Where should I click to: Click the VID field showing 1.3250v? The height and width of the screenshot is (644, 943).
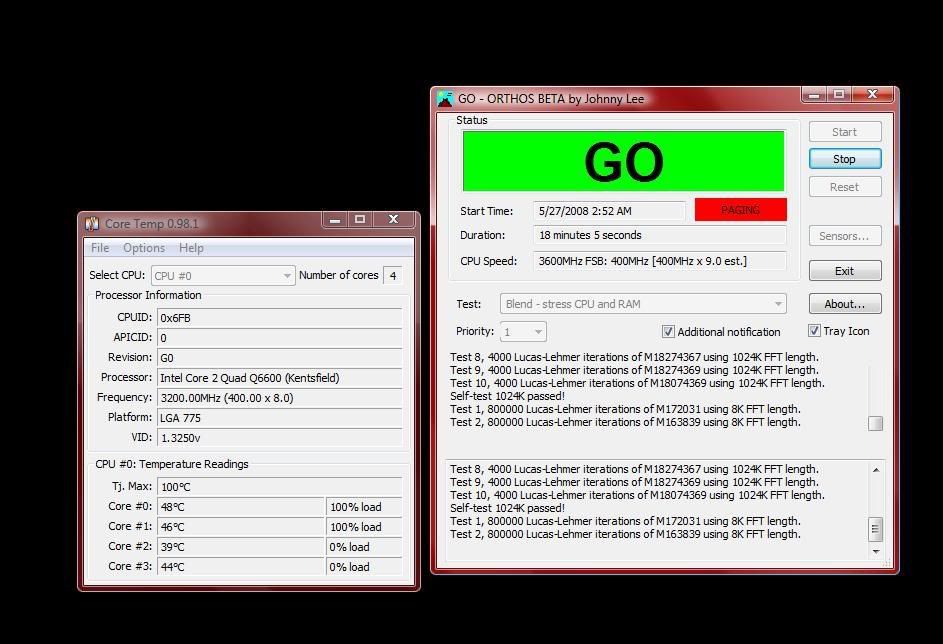[280, 437]
